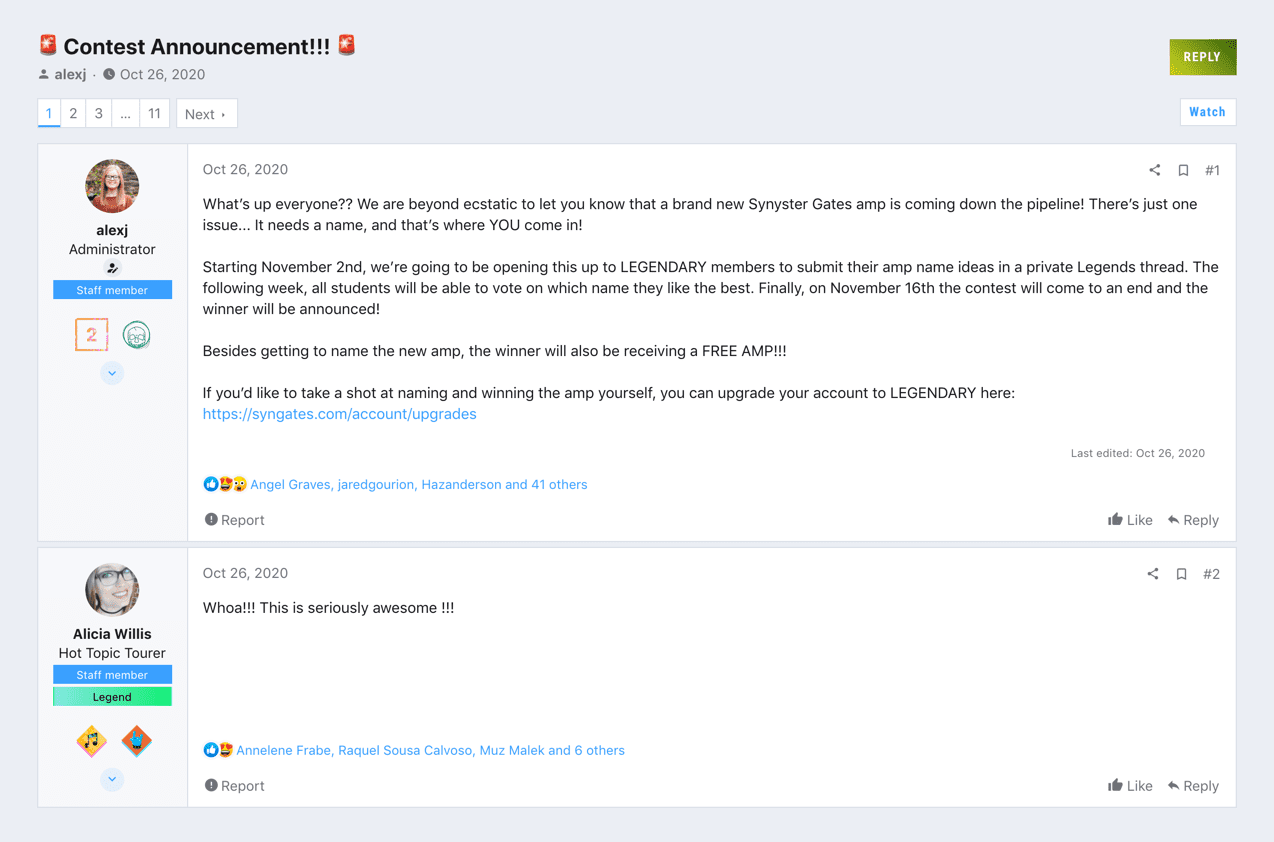The width and height of the screenshot is (1274, 842).
Task: Like Alicia Willis's post
Action: pos(1130,786)
